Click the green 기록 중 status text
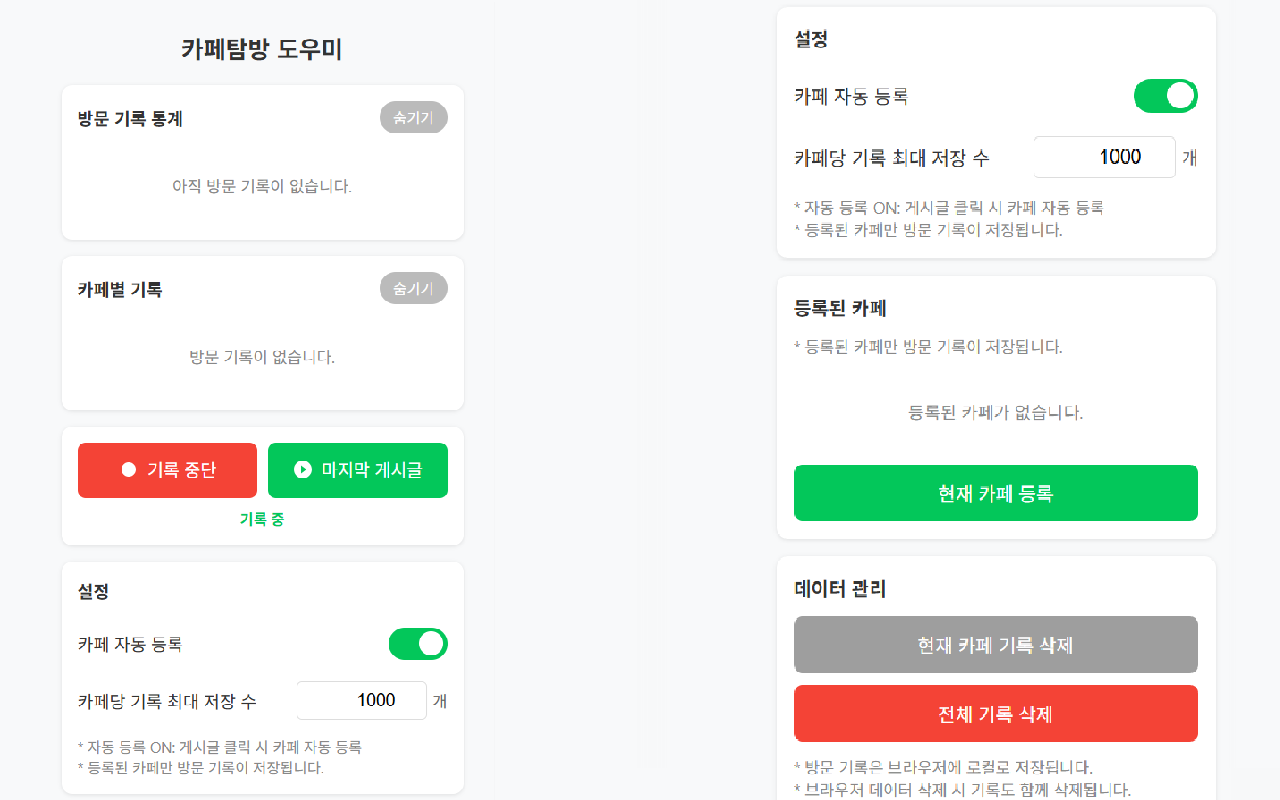The height and width of the screenshot is (800, 1280). 262,519
